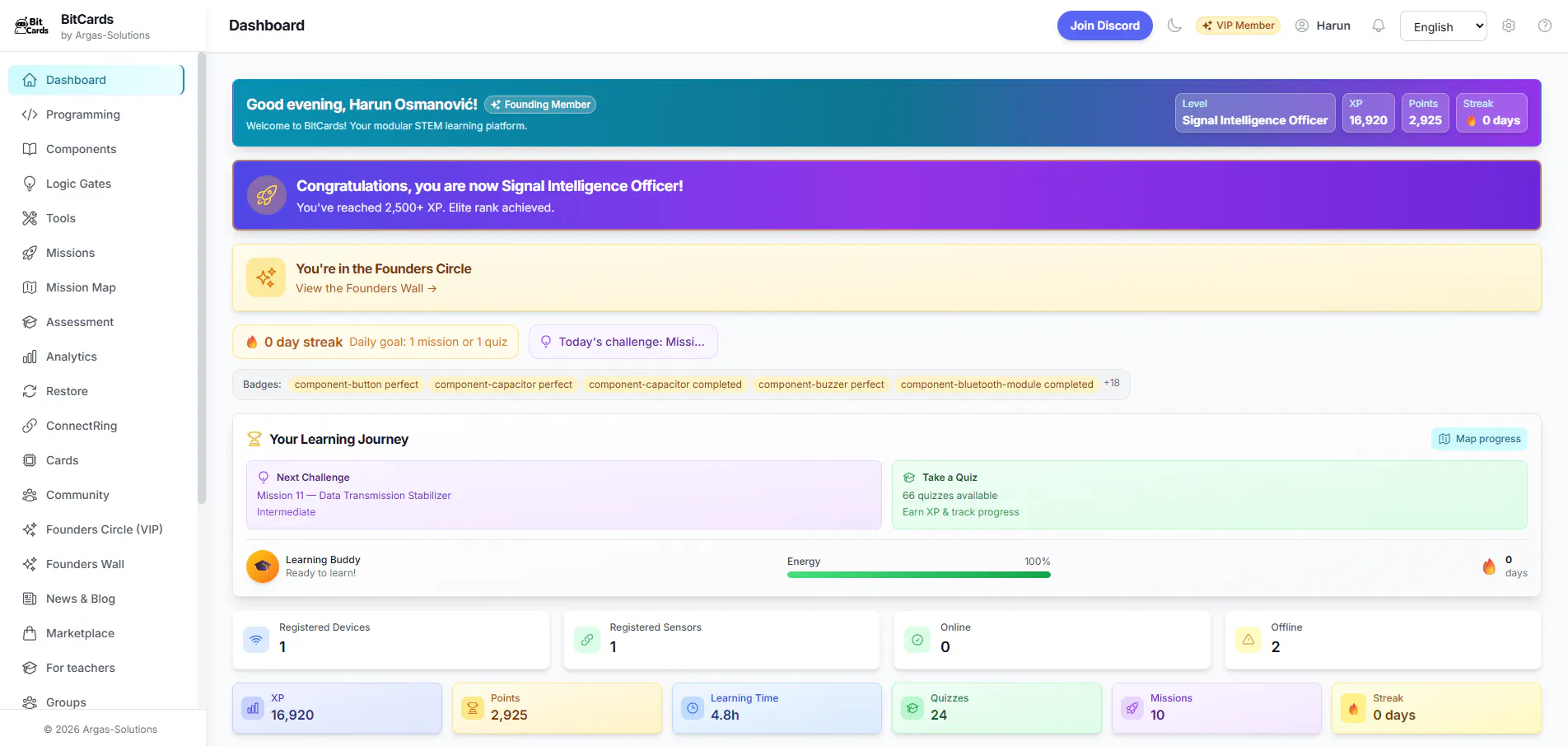
Task: Open the Take a Quiz card
Action: [x=1209, y=495]
